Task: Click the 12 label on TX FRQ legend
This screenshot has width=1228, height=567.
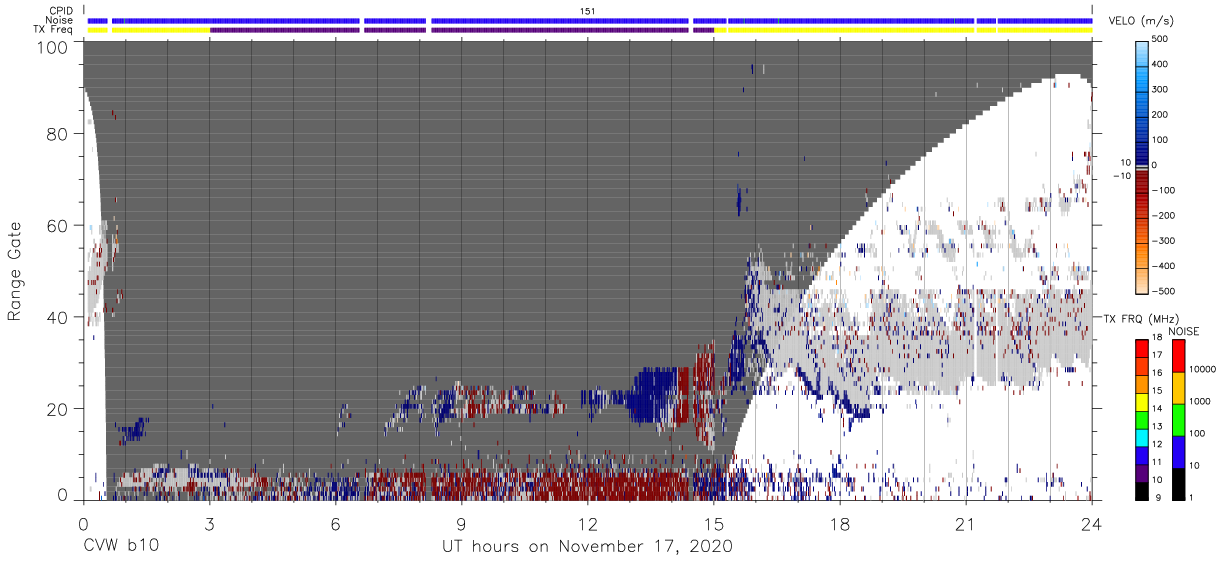Action: pyautogui.click(x=1157, y=445)
